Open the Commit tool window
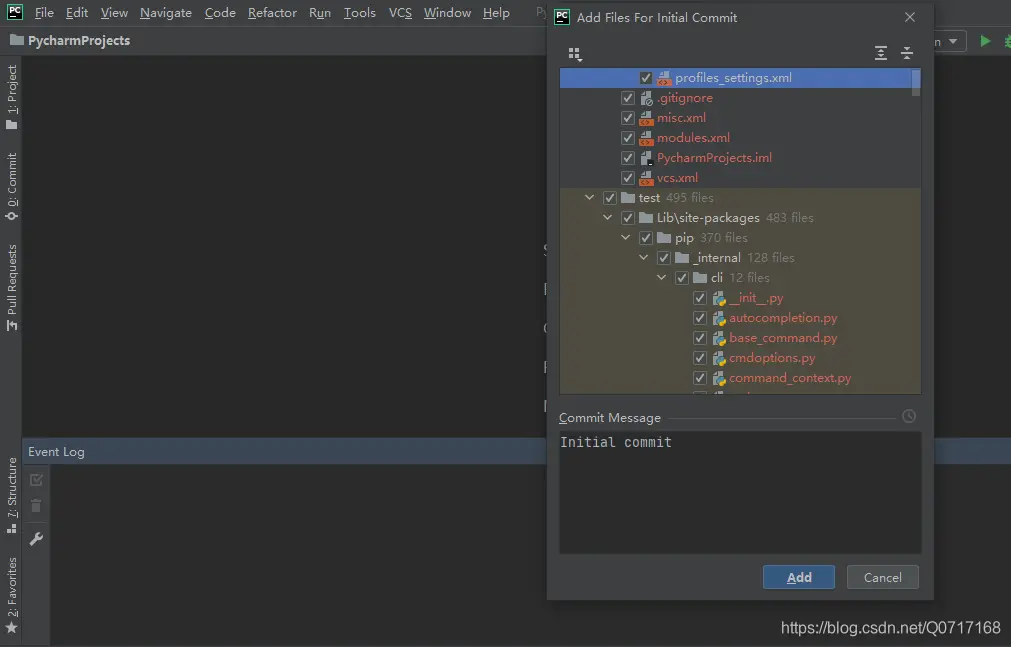Viewport: 1011px width, 647px height. point(12,186)
